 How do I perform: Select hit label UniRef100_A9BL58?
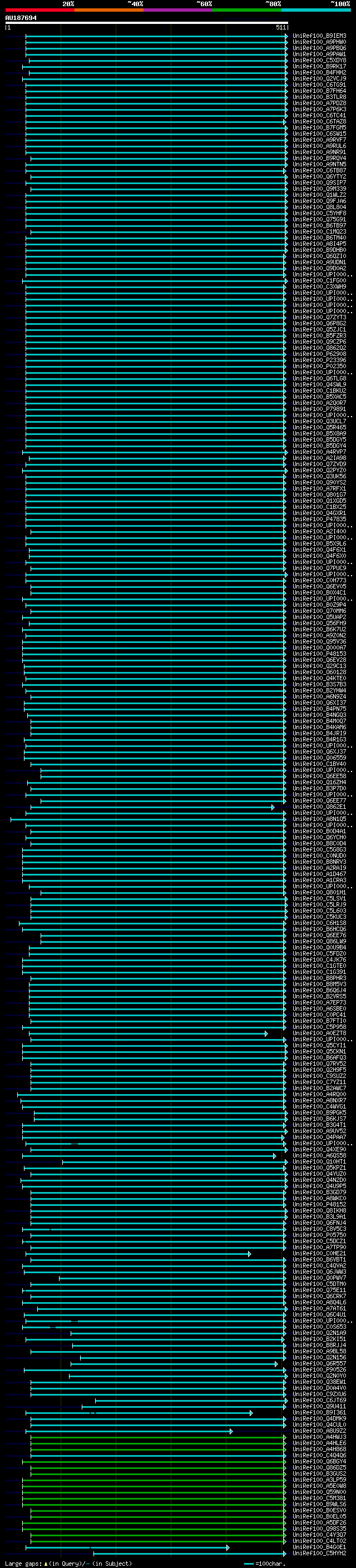point(319,1351)
